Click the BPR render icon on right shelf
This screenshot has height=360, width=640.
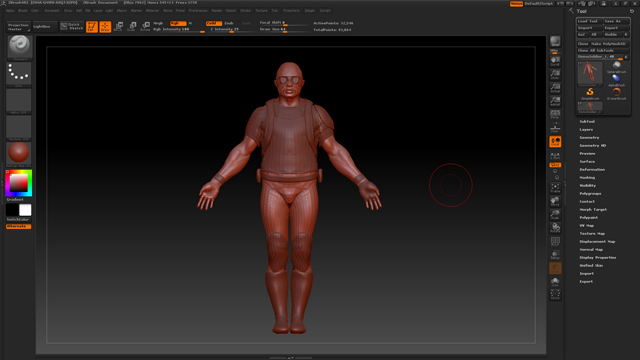[x=555, y=43]
